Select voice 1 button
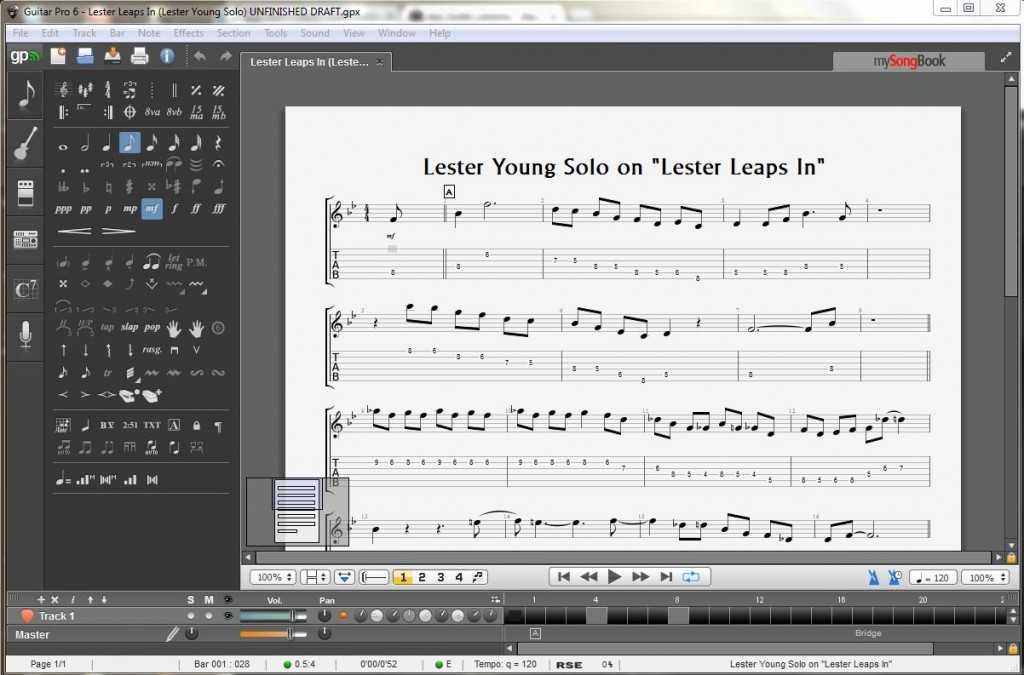This screenshot has height=675, width=1024. (403, 577)
